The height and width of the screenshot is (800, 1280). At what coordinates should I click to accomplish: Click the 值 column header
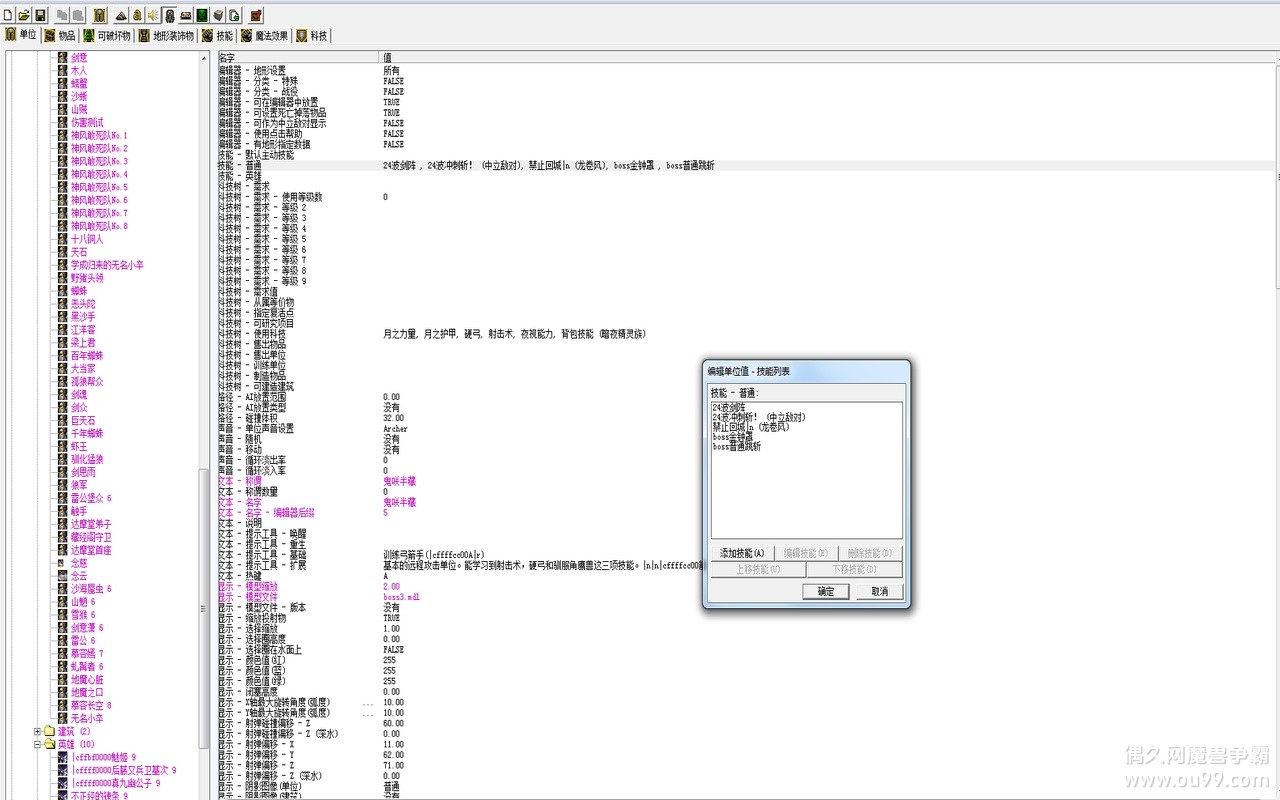click(829, 57)
